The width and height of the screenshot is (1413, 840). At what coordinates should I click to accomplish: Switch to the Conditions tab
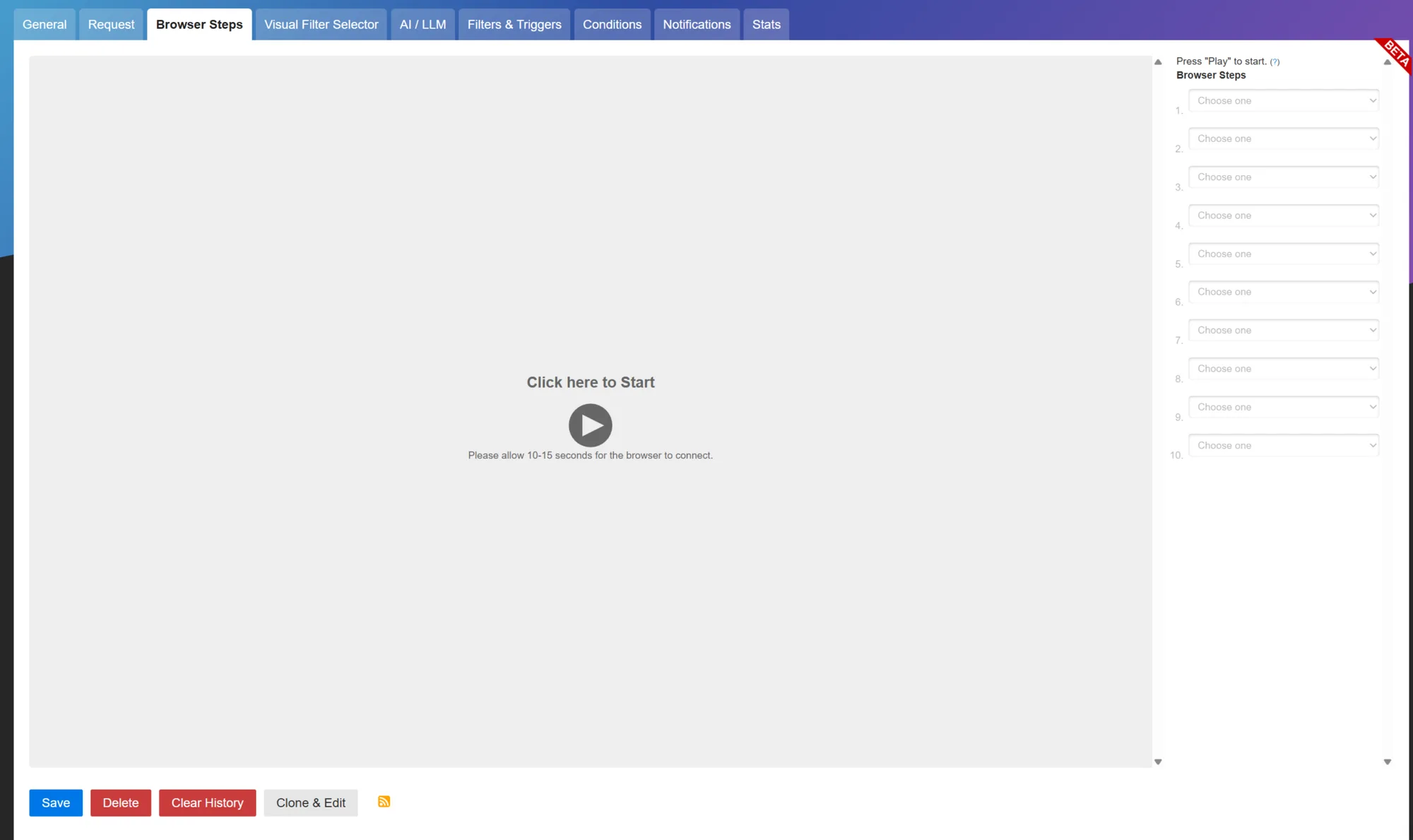tap(612, 24)
